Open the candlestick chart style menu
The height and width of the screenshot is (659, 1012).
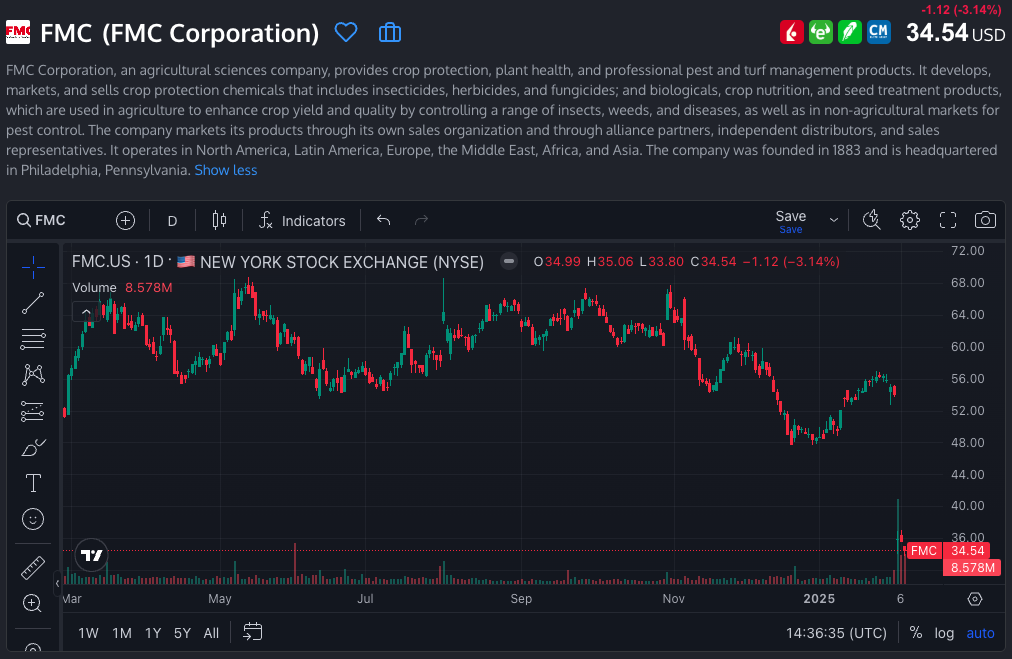[219, 221]
